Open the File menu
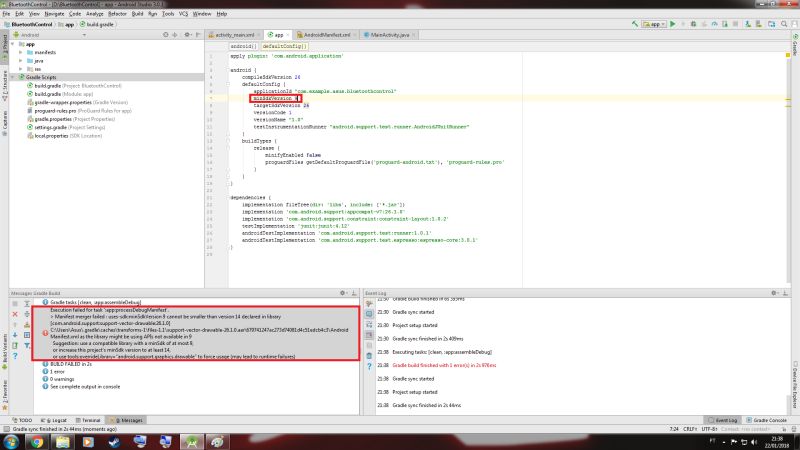This screenshot has height=450, width=800. click(6, 14)
